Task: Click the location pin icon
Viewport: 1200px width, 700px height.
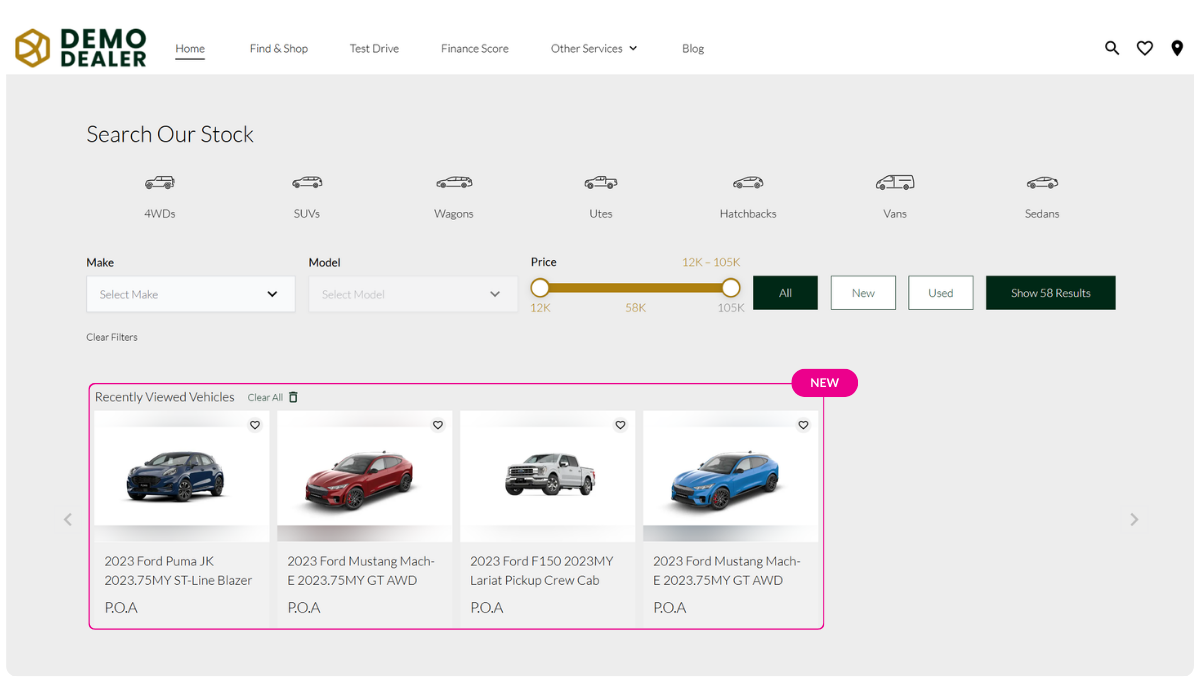Action: point(1176,48)
